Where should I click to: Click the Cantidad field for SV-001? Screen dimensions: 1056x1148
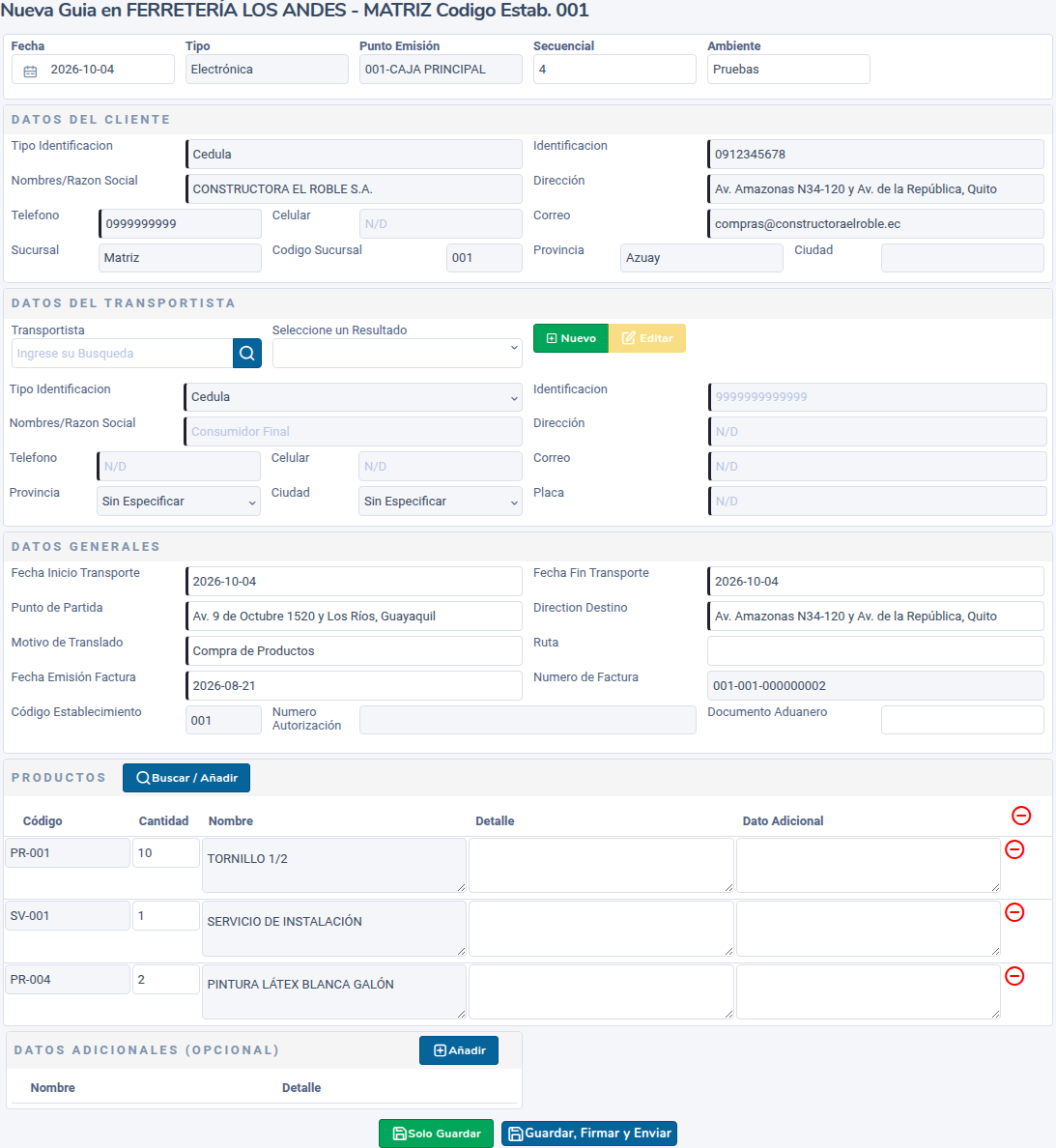pos(166,916)
